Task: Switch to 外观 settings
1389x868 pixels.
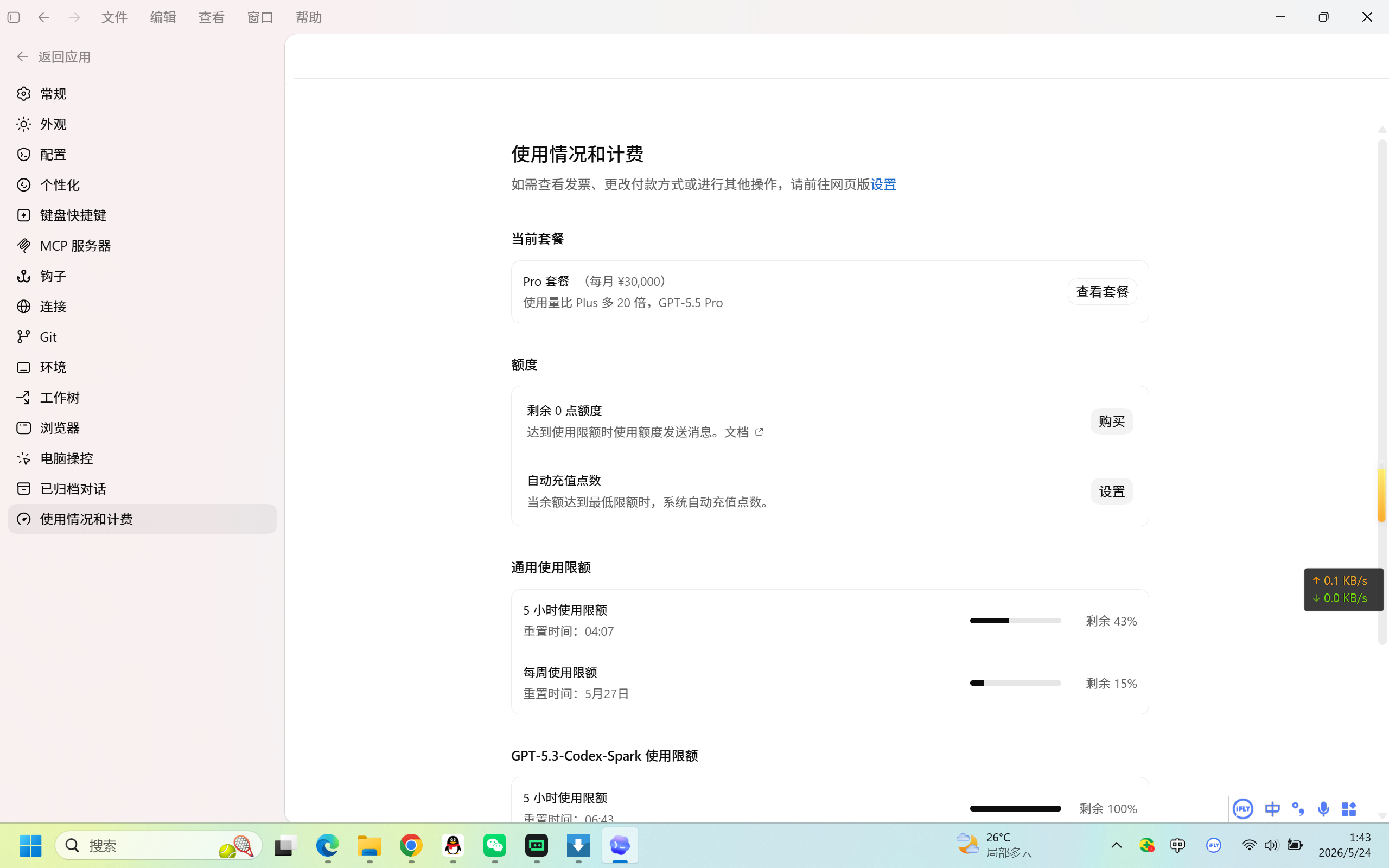Action: (142, 124)
